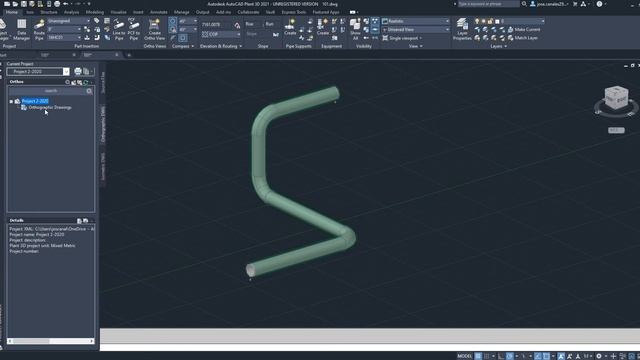Click the slope toggle icon in Slope panel
This screenshot has height=360, width=640.
(276, 34)
